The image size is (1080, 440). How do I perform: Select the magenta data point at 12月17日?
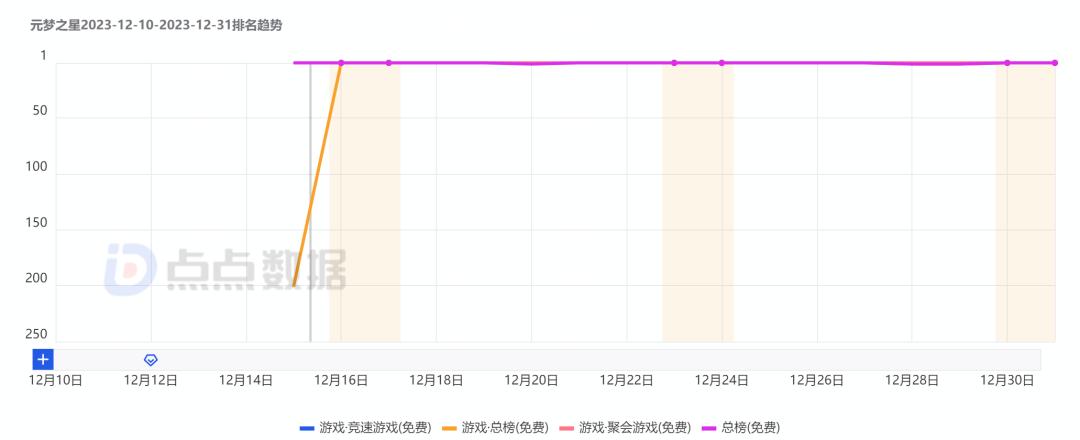coord(389,63)
